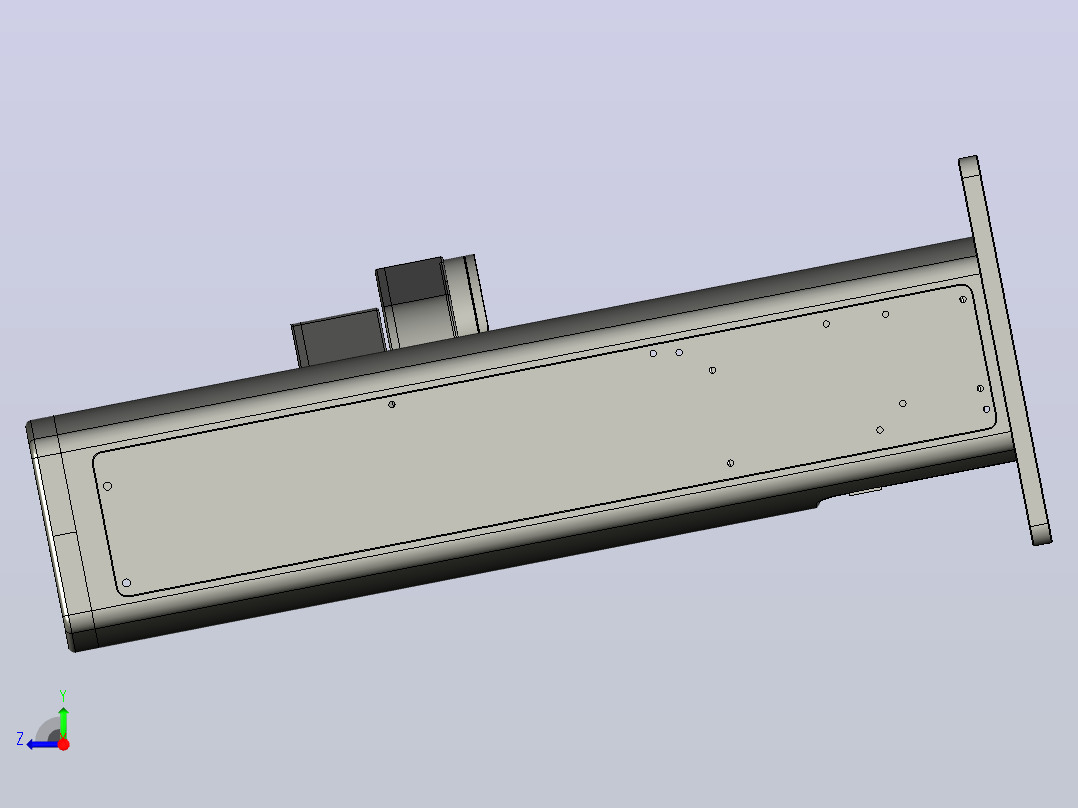The width and height of the screenshot is (1078, 808).
Task: Select the smaller dark box on top of housing
Action: tap(340, 338)
